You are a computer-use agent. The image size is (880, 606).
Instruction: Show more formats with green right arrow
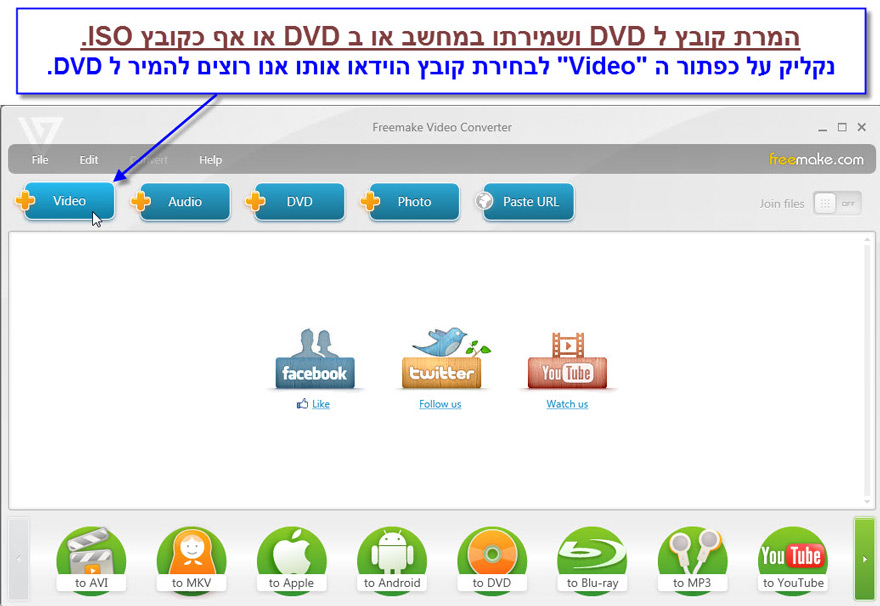point(864,559)
